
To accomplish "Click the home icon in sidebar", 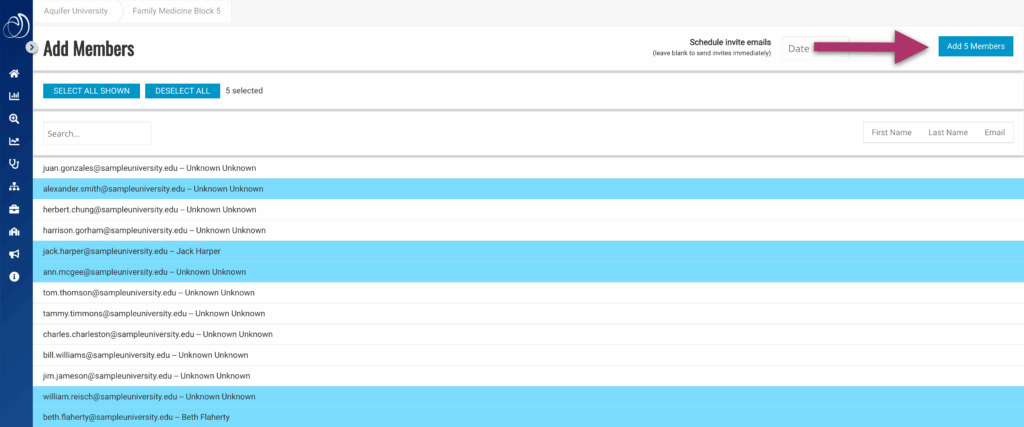I will pyautogui.click(x=14, y=73).
